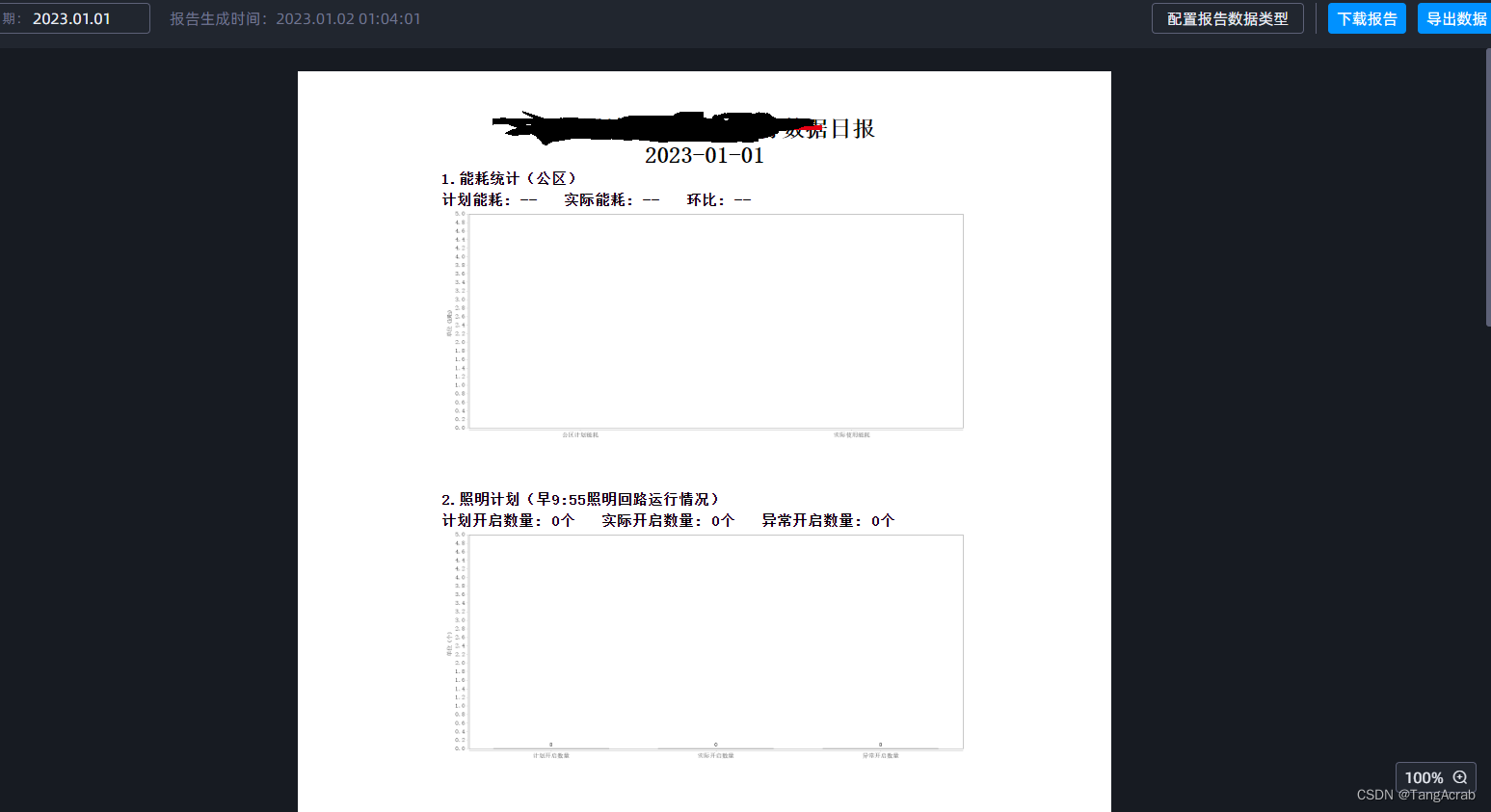The image size is (1491, 812).
Task: Click 异常开启数量: 0个 text
Action: click(828, 520)
